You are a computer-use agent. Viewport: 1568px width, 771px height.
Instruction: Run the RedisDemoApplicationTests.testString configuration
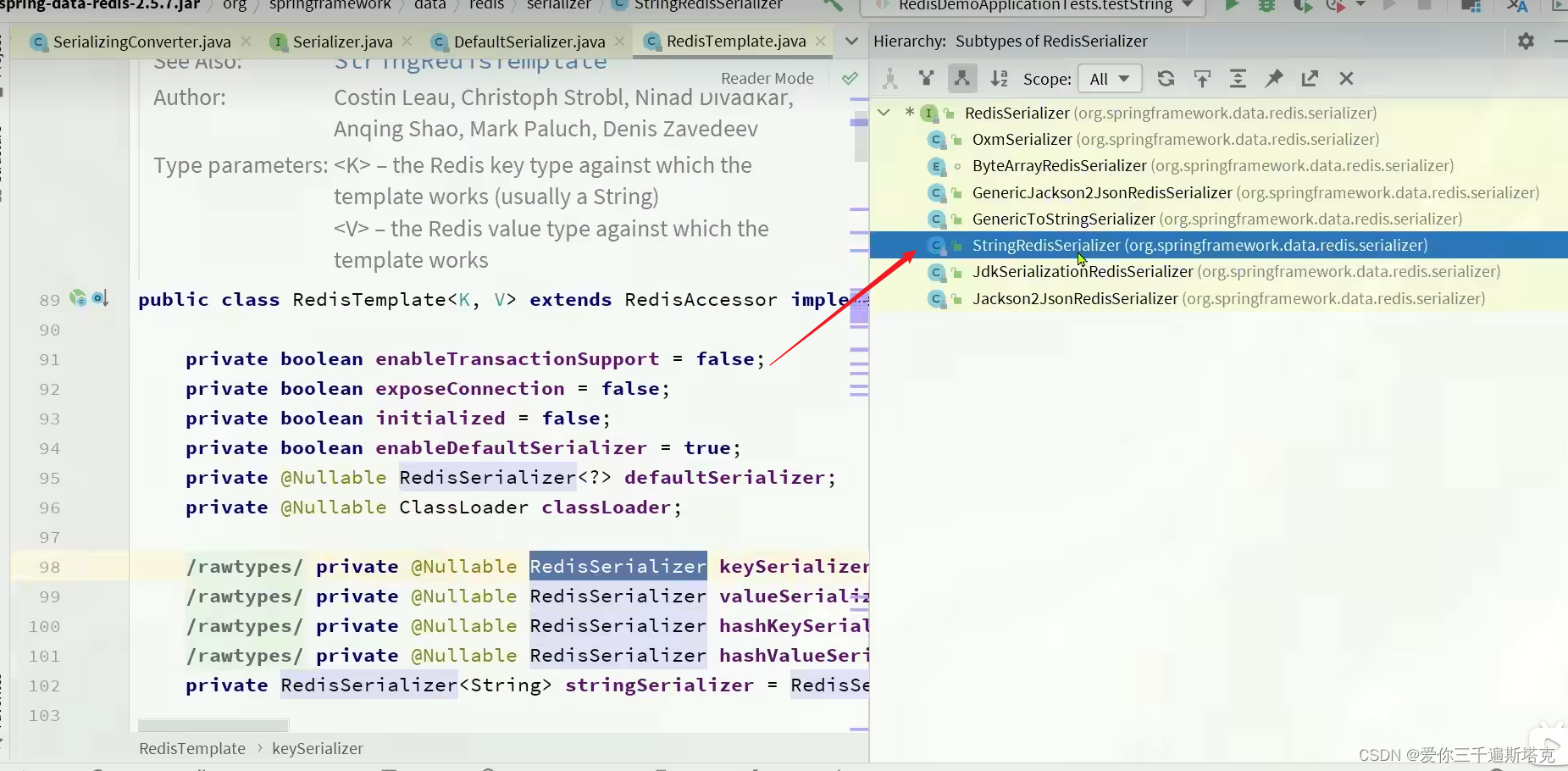tap(1233, 6)
